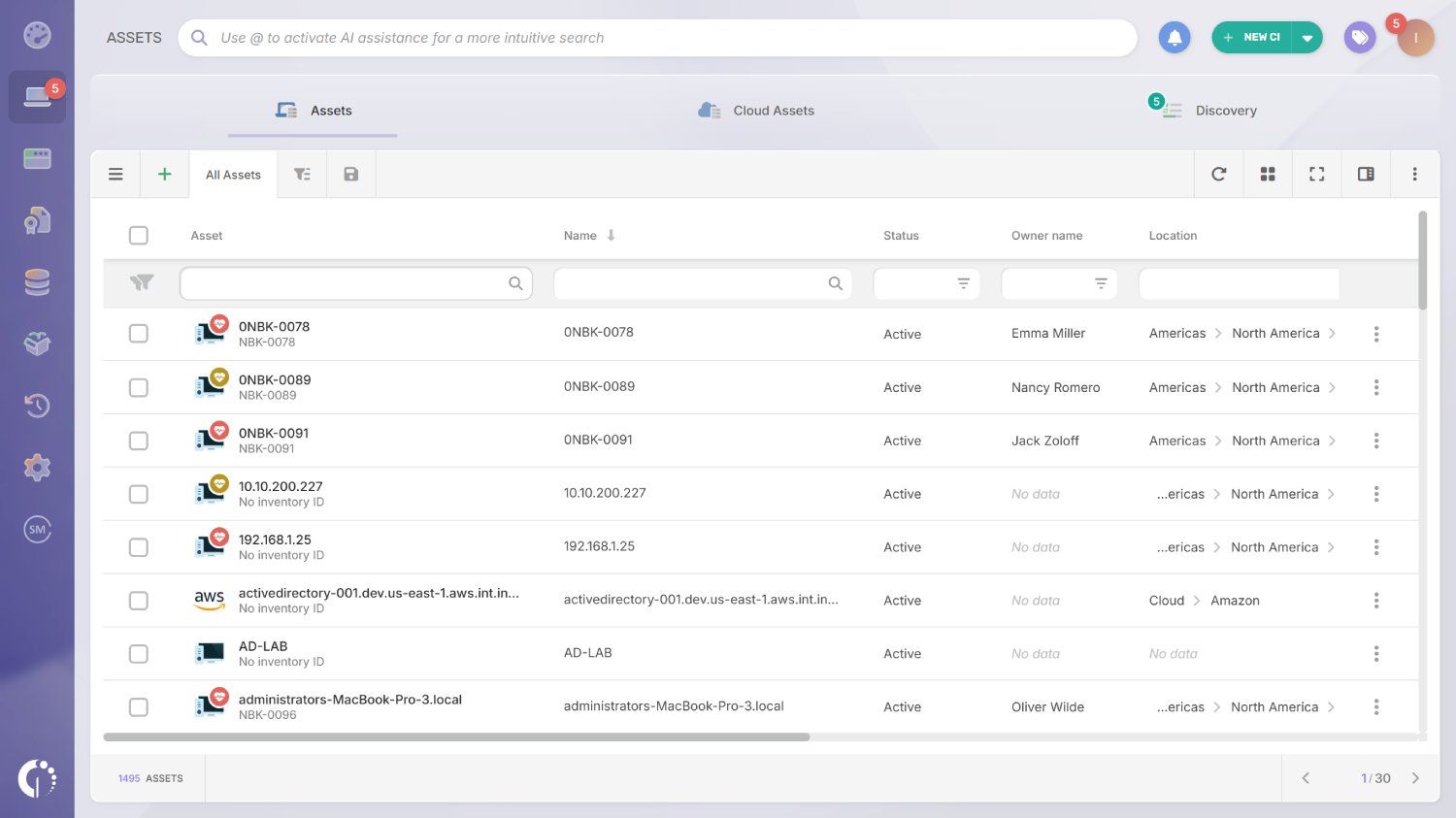The image size is (1456, 818).
Task: Check the checkbox for the AD-LAB row
Action: click(x=139, y=653)
